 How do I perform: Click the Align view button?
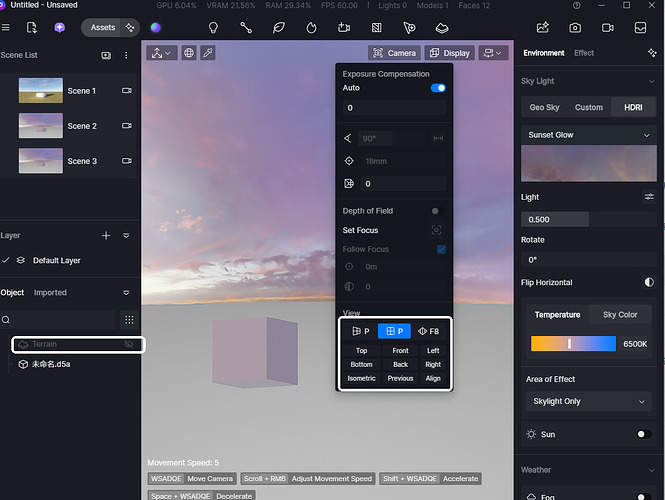[x=433, y=378]
